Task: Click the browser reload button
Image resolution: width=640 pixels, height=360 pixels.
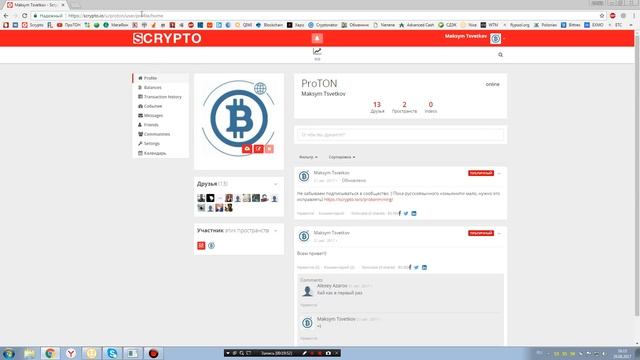Action: [24, 16]
